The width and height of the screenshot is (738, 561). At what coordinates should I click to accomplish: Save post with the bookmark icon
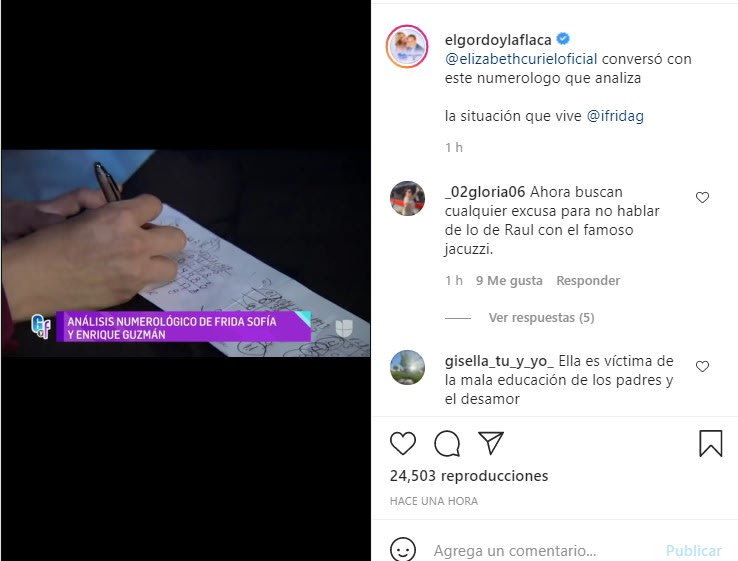710,443
